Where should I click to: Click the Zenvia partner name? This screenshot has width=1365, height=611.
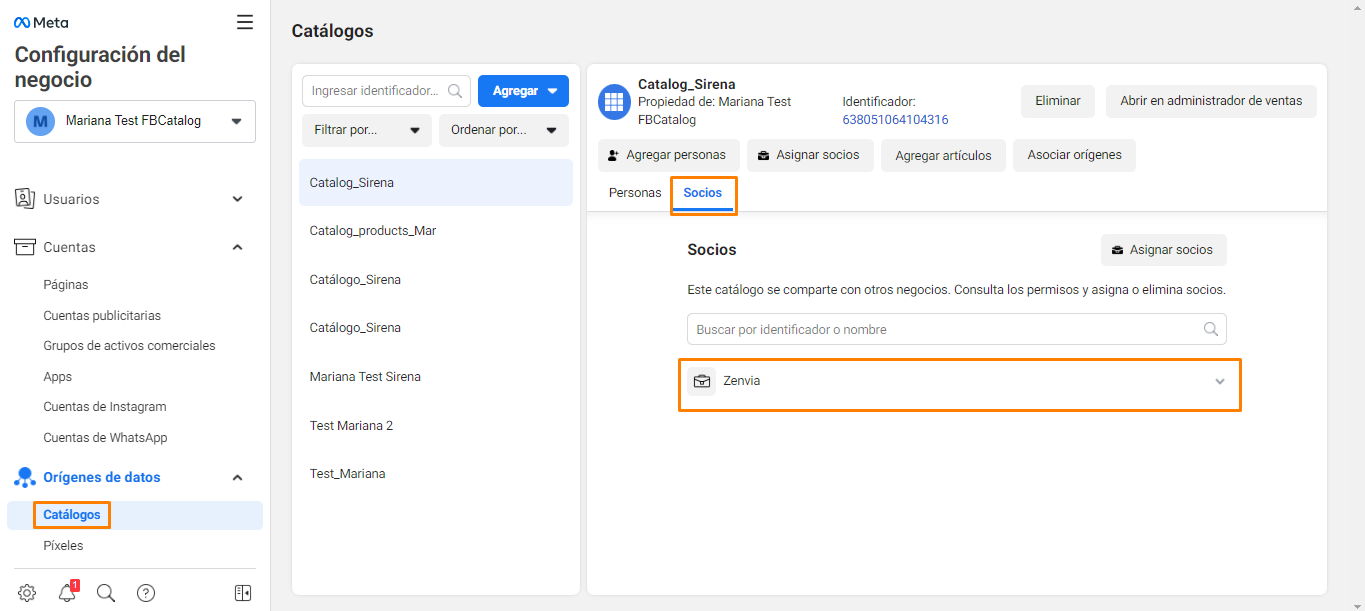[x=741, y=381]
